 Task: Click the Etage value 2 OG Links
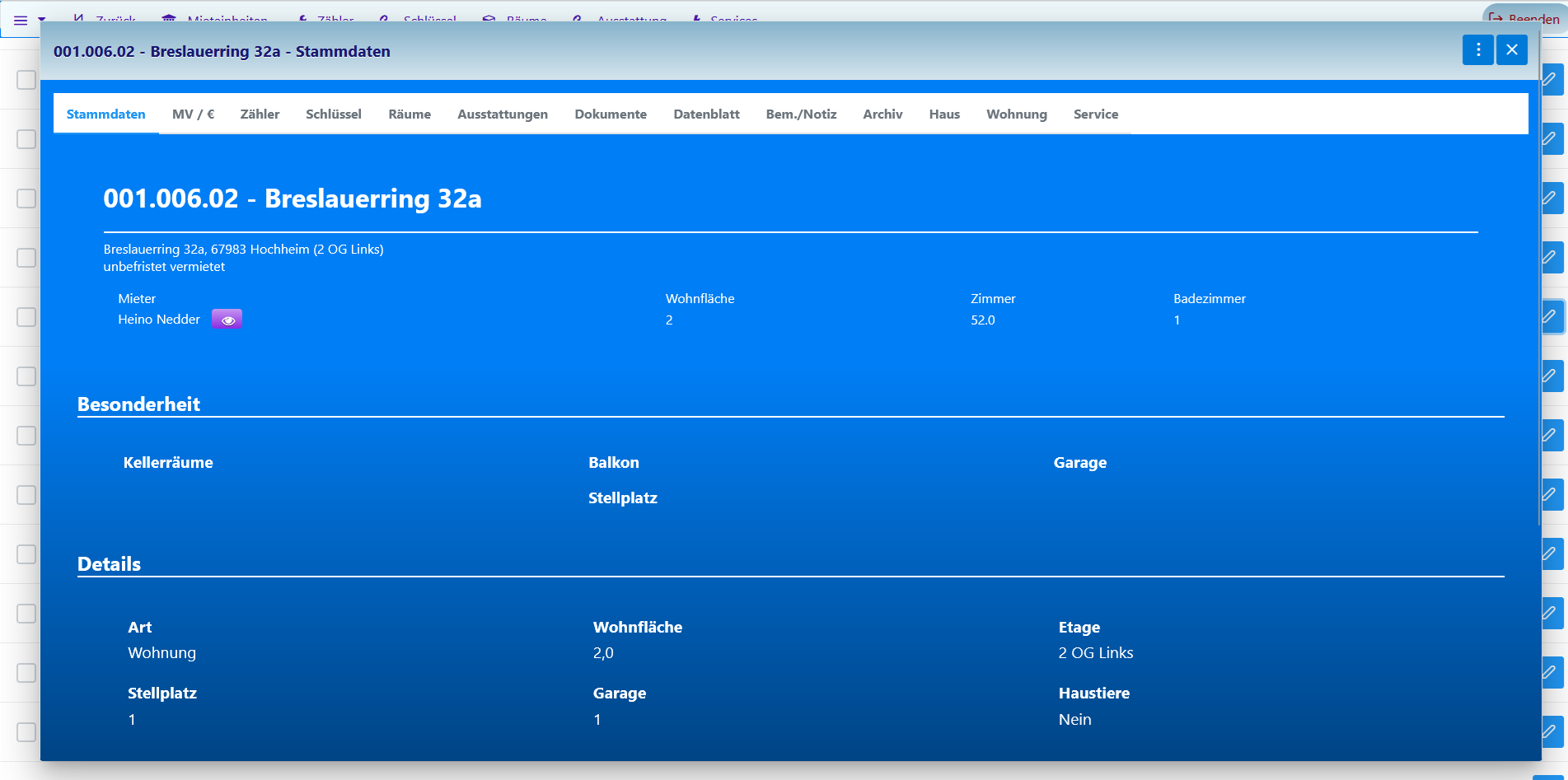click(x=1096, y=653)
